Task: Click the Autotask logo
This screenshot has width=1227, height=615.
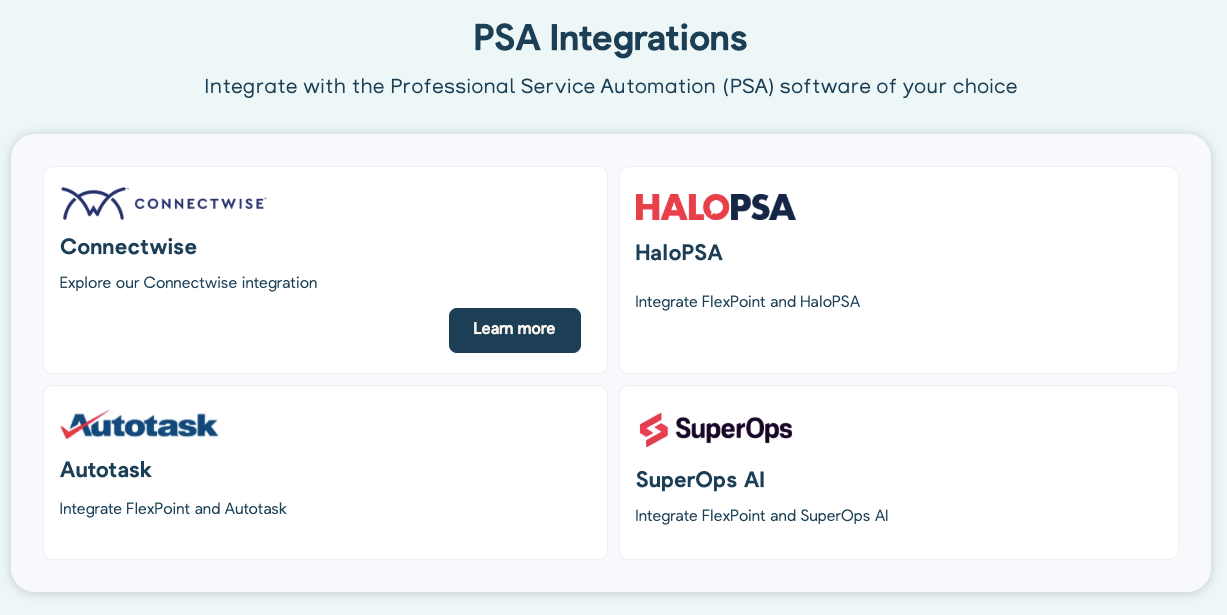Action: [138, 424]
